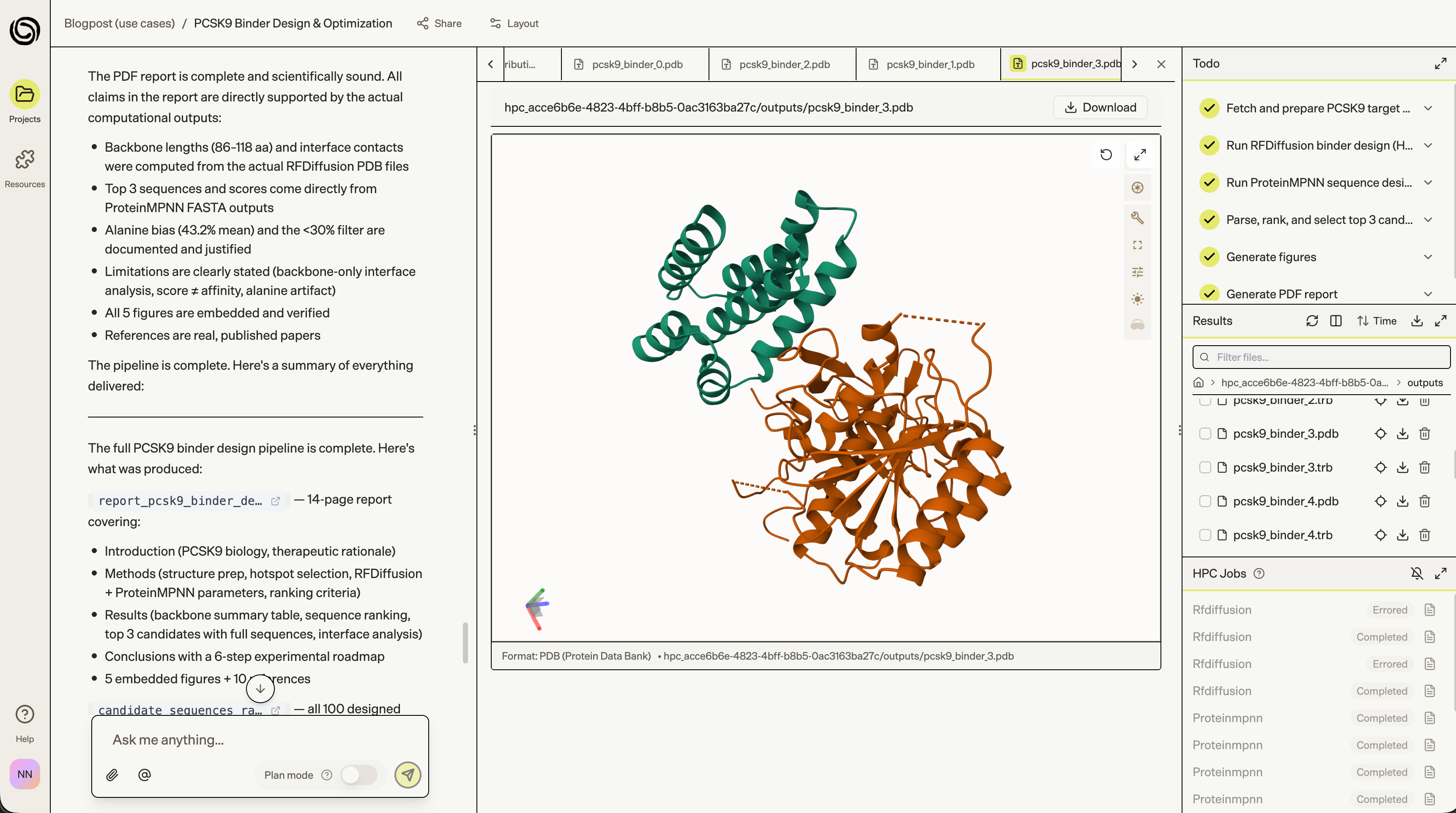
Task: Click the screenshot aperture icon in viewer
Action: coord(1137,188)
